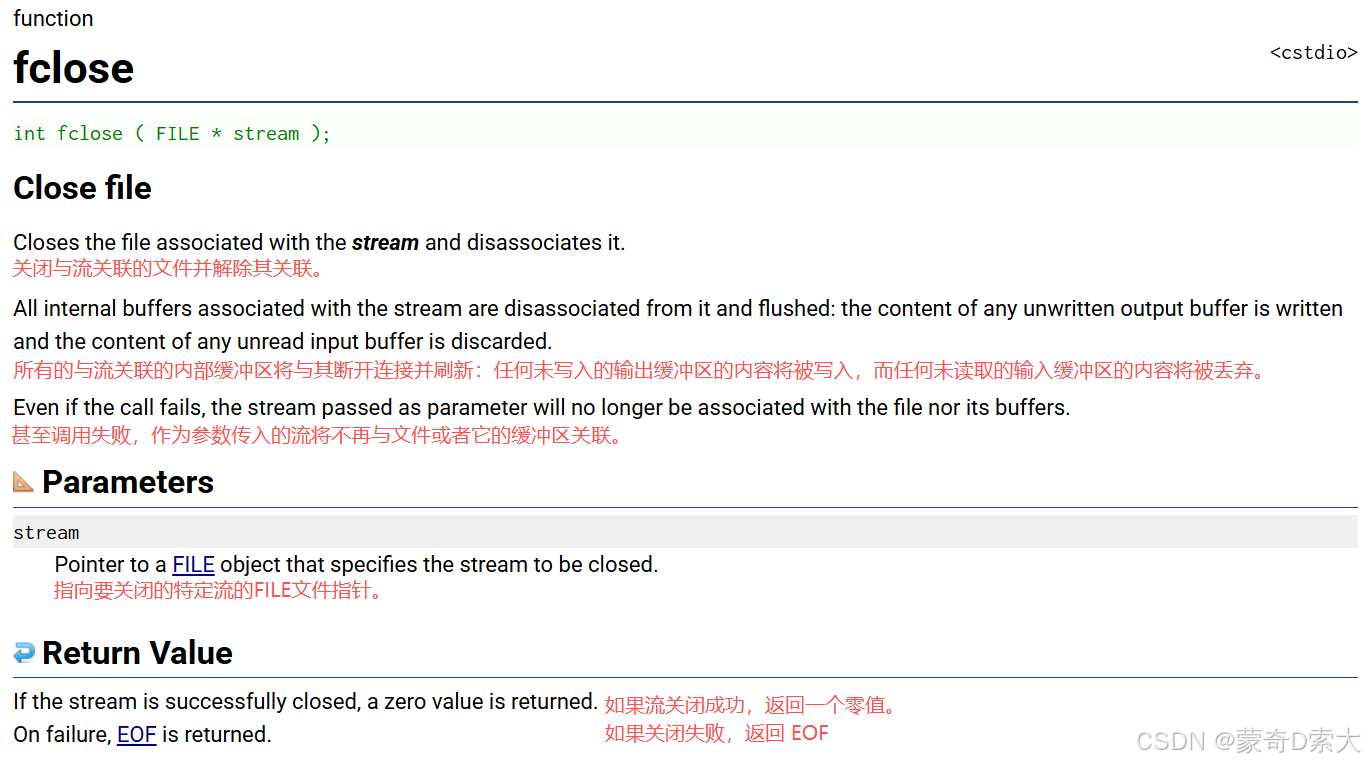Click the Parameters ruler icon
1365x764 pixels.
point(24,482)
